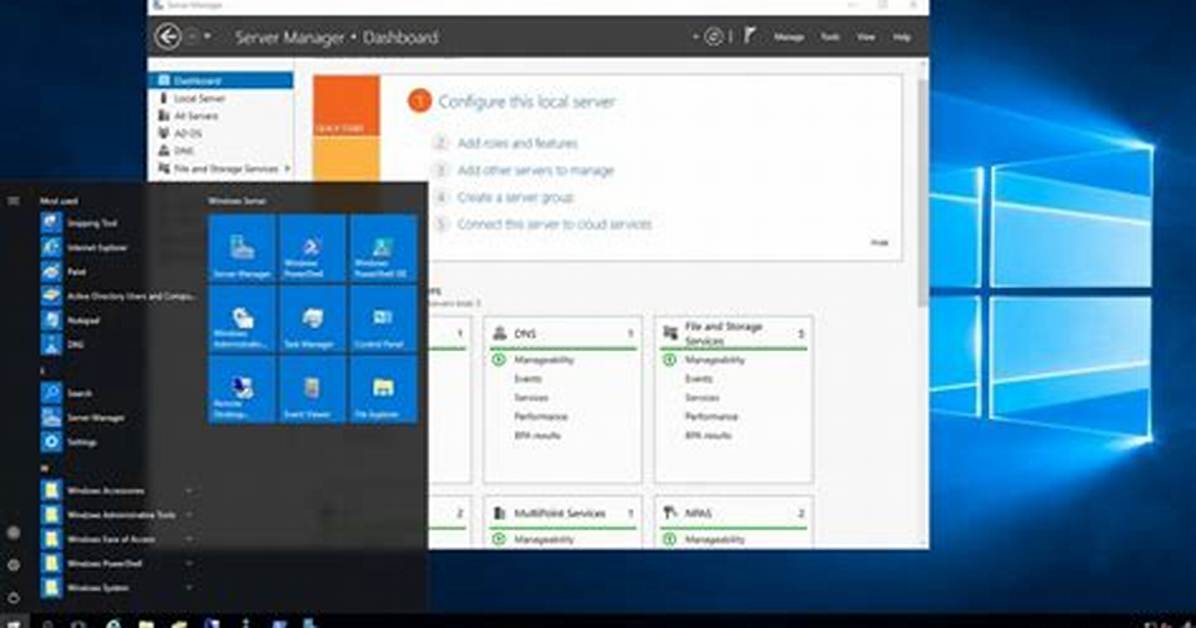
Task: Open the MultiPoint Services tile header
Action: [x=563, y=514]
